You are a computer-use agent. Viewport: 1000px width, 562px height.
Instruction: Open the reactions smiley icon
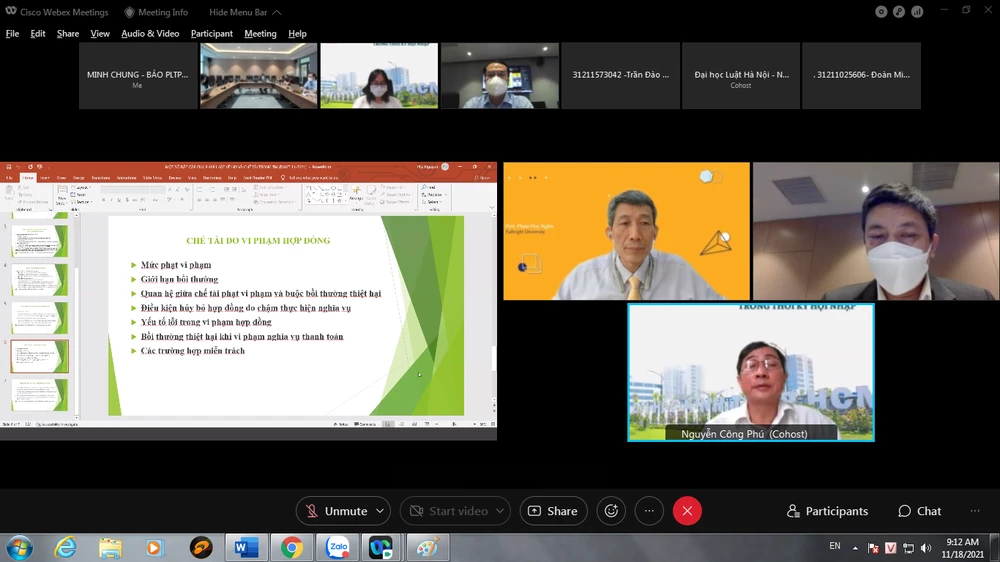tap(611, 511)
